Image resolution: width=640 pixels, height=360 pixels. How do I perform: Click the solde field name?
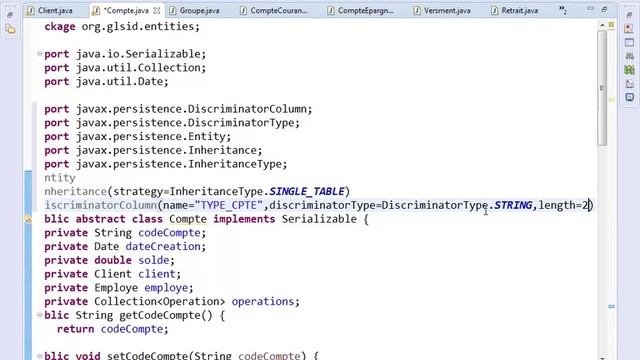[x=153, y=260]
